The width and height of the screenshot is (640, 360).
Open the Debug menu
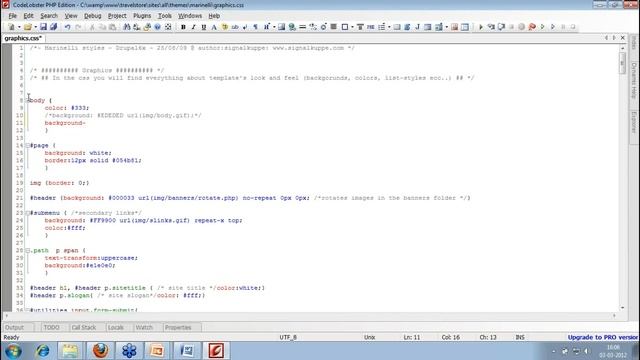(93, 16)
